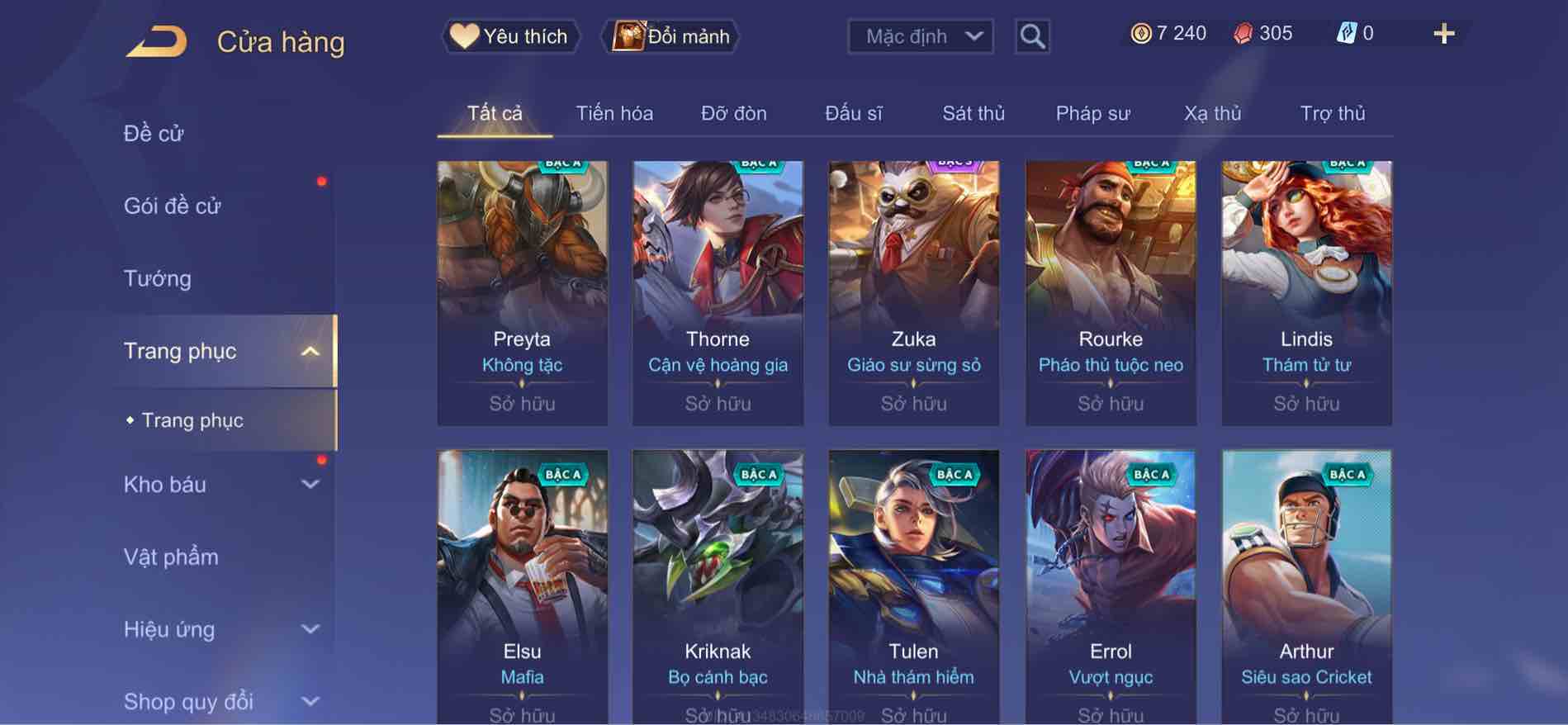
Task: Open Đổi mảnh chest icon
Action: tap(628, 36)
